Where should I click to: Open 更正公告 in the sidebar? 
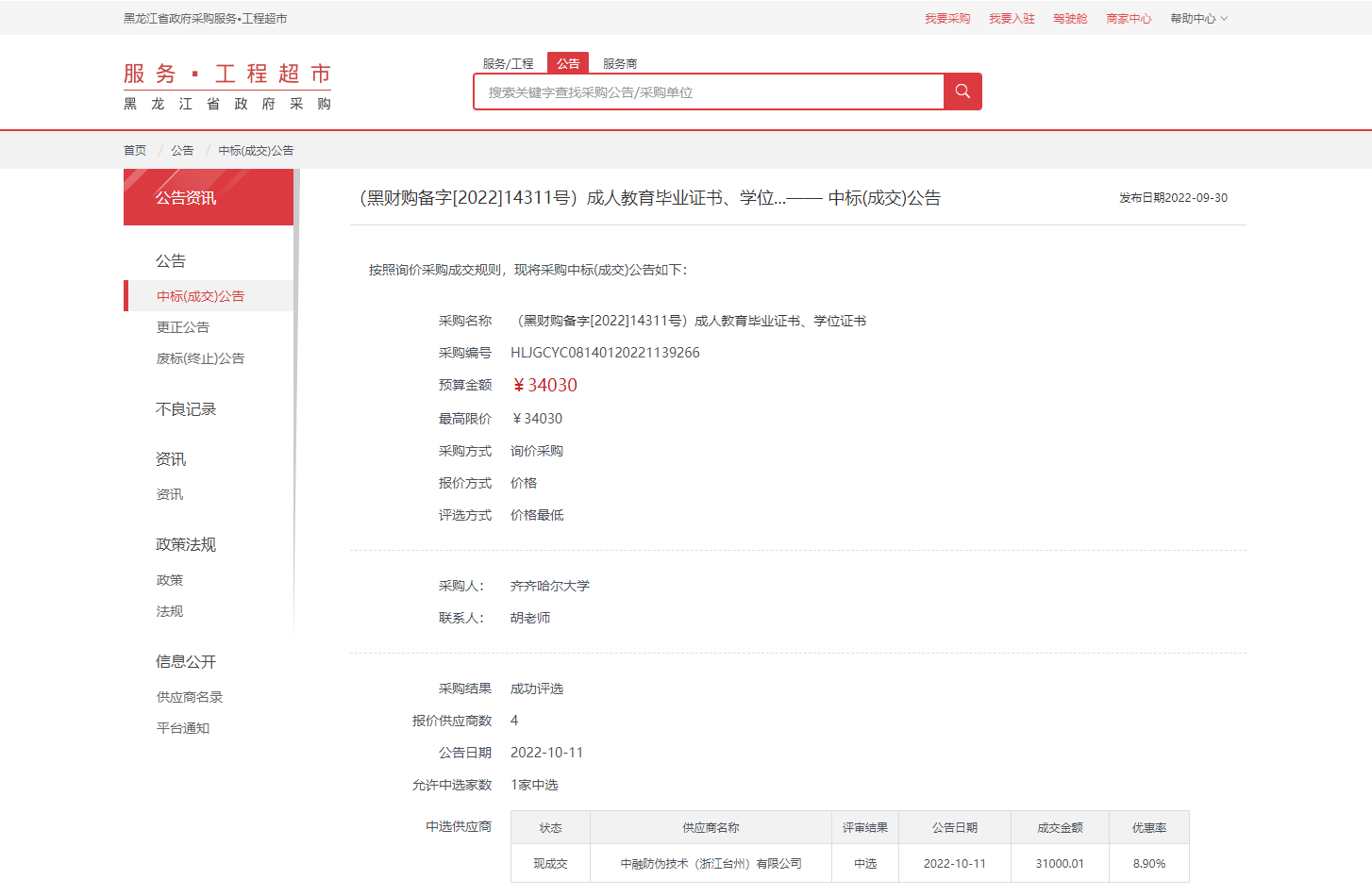point(183,327)
